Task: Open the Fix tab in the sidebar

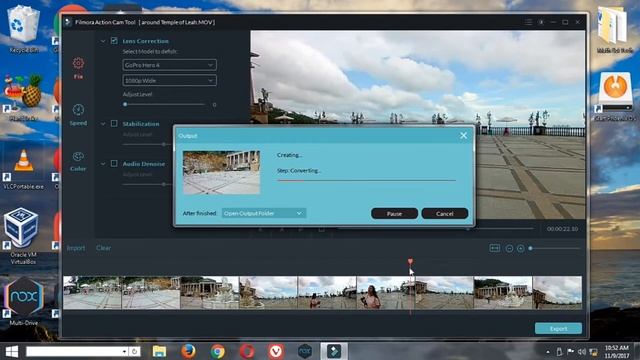Action: [78, 68]
